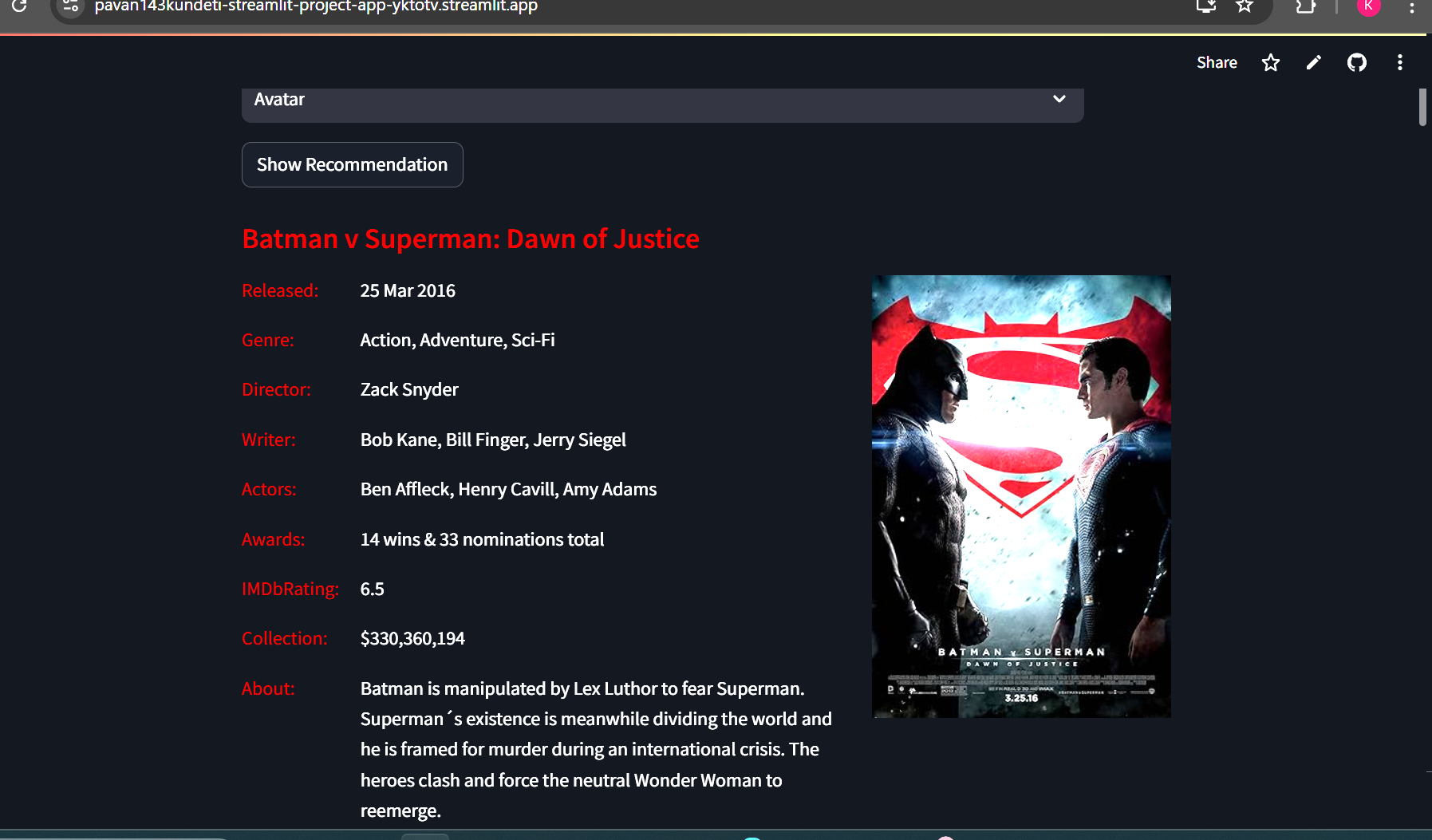Click the pencil edit icon
The image size is (1432, 840).
1314,62
